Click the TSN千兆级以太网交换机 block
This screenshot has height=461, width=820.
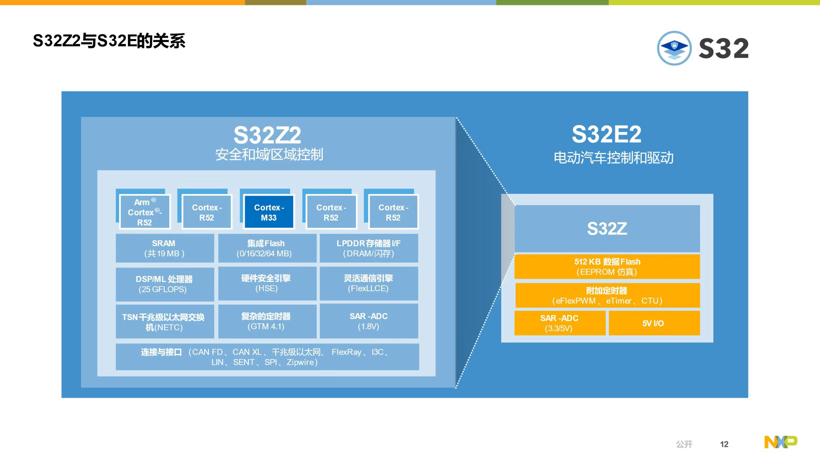coord(164,321)
